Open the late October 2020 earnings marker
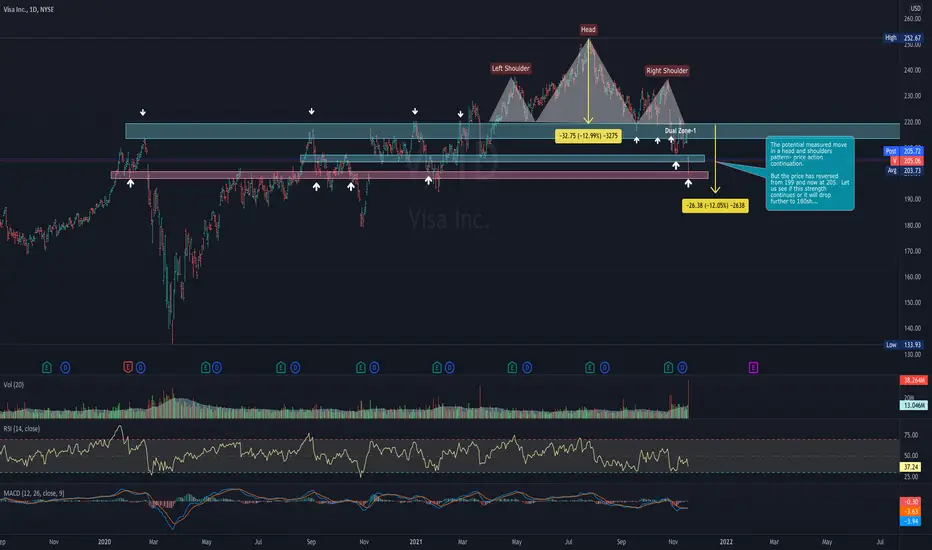Image resolution: width=932 pixels, height=550 pixels. [x=361, y=367]
